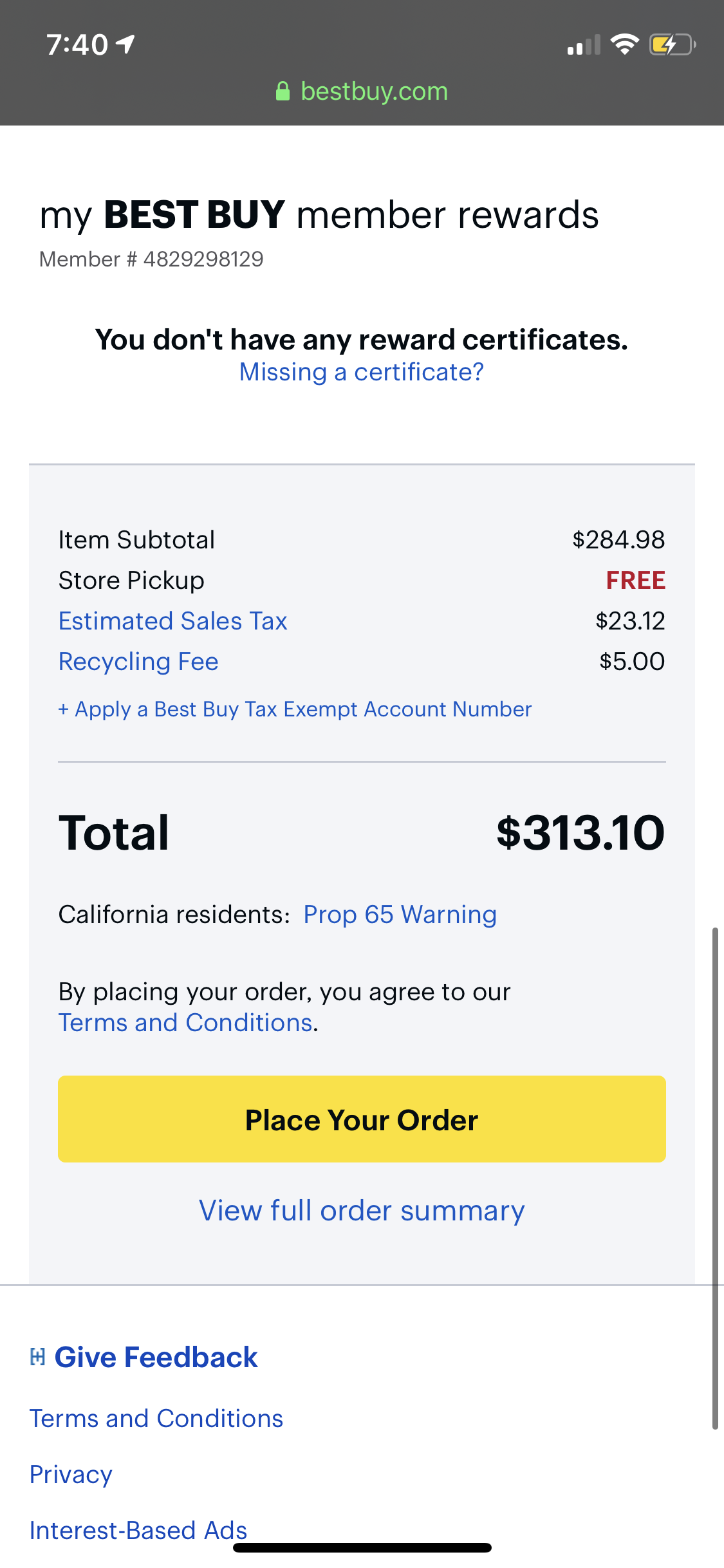Tap the charging battery icon
This screenshot has width=724, height=1568.
(672, 44)
